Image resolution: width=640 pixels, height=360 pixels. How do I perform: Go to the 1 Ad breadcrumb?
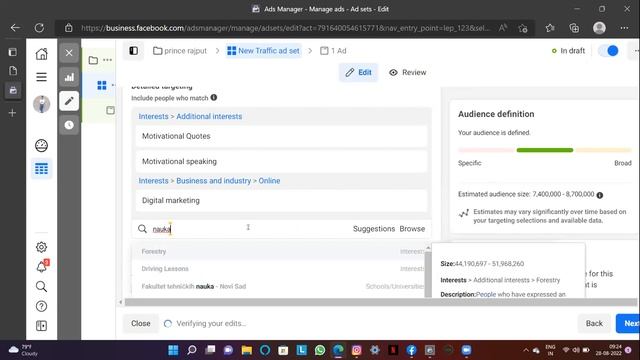[333, 51]
